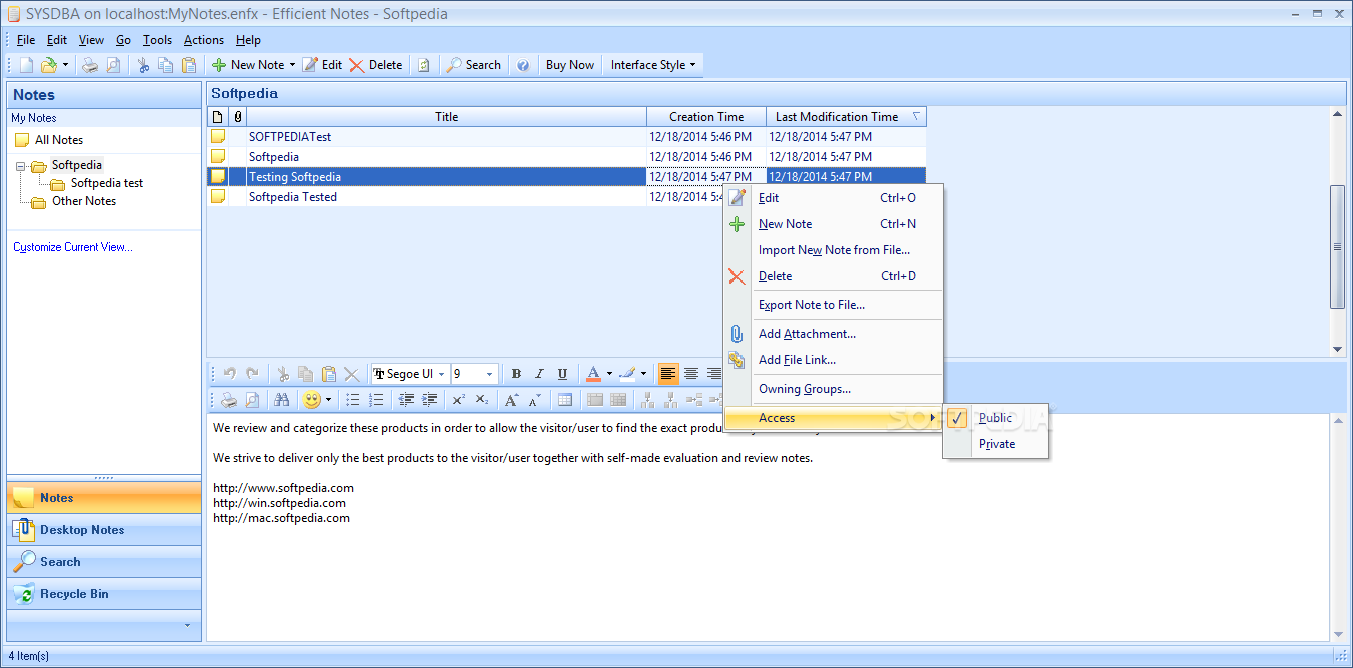
Task: Choose Owning Groups in the context menu
Action: point(805,389)
